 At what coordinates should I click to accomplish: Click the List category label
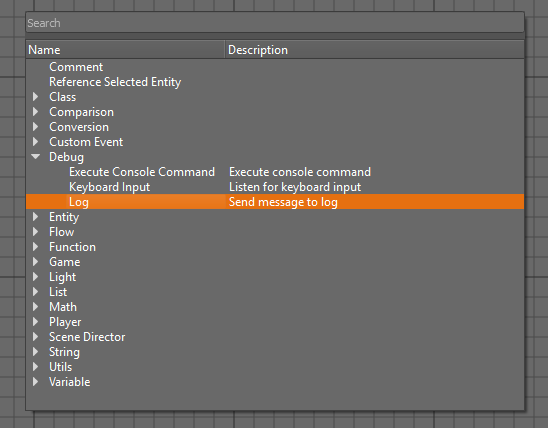(x=58, y=292)
